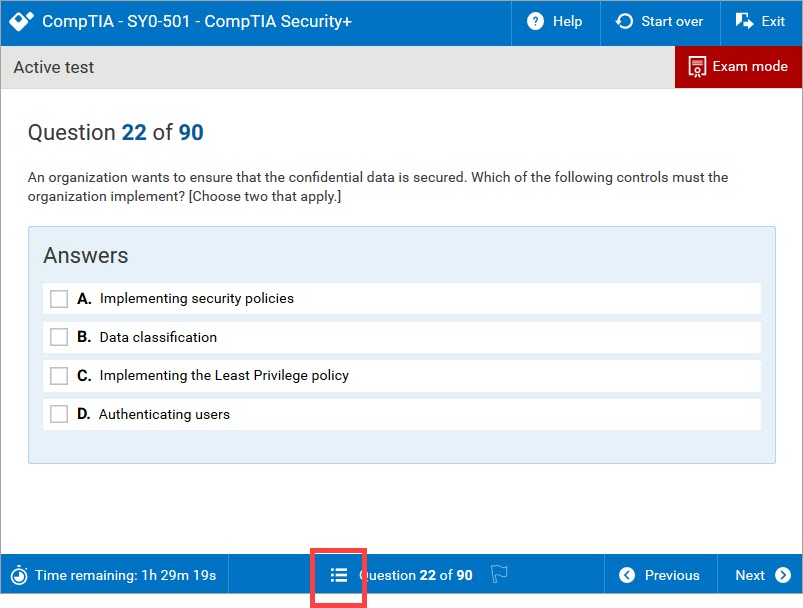The height and width of the screenshot is (608, 803).
Task: Tick answer C Least Privilege policy
Action: click(x=59, y=376)
